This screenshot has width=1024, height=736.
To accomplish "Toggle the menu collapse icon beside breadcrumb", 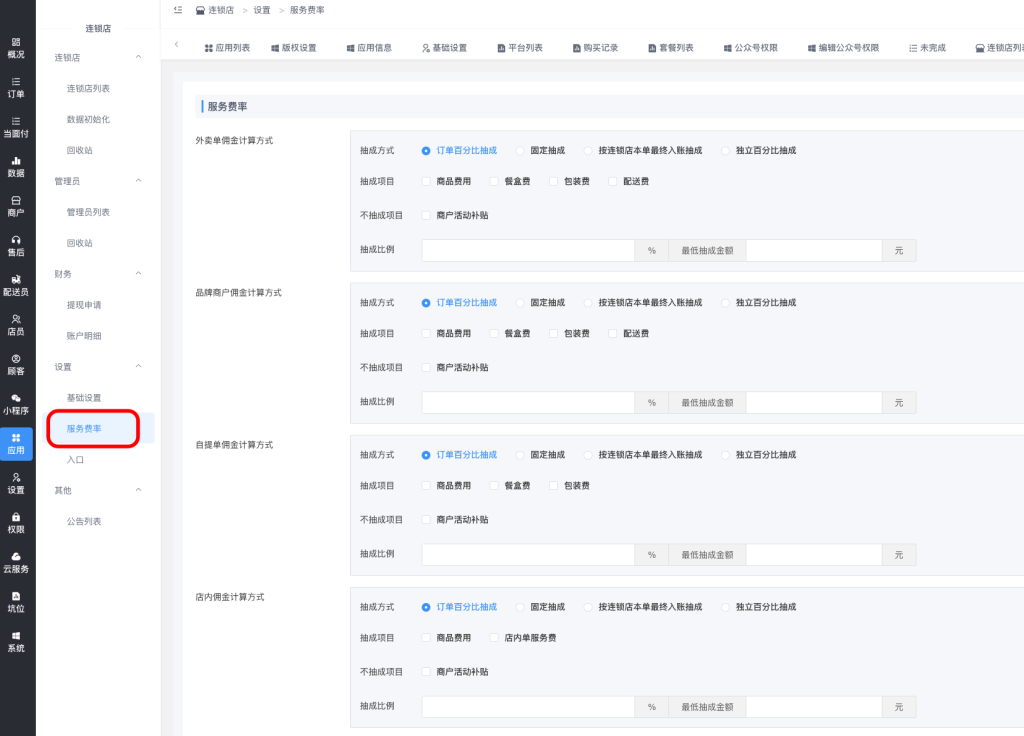I will click(177, 10).
